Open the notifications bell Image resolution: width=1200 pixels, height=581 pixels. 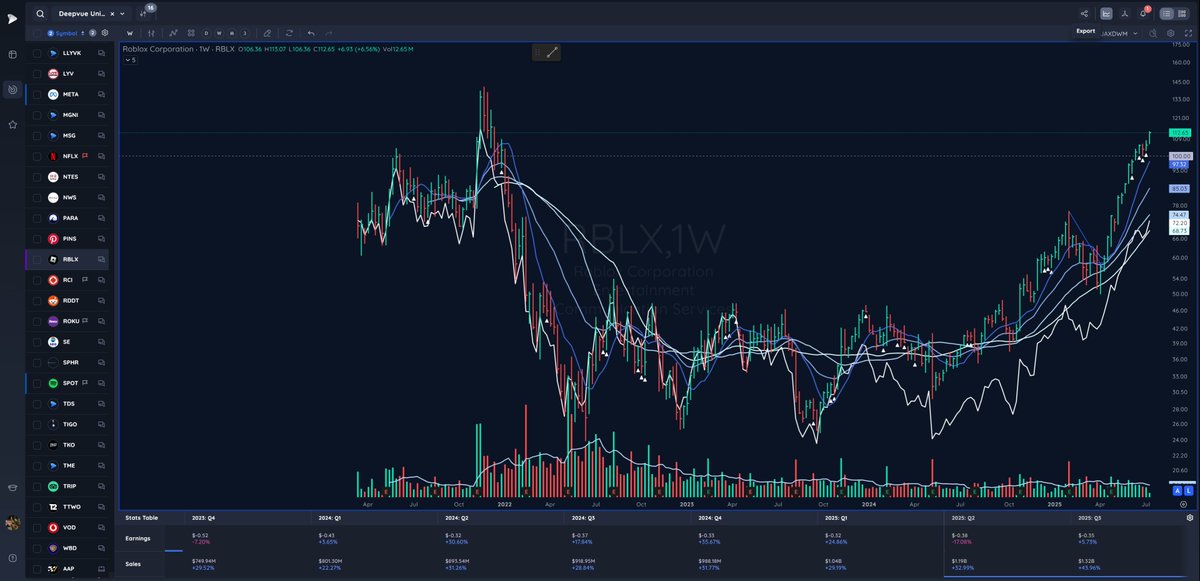point(1143,14)
